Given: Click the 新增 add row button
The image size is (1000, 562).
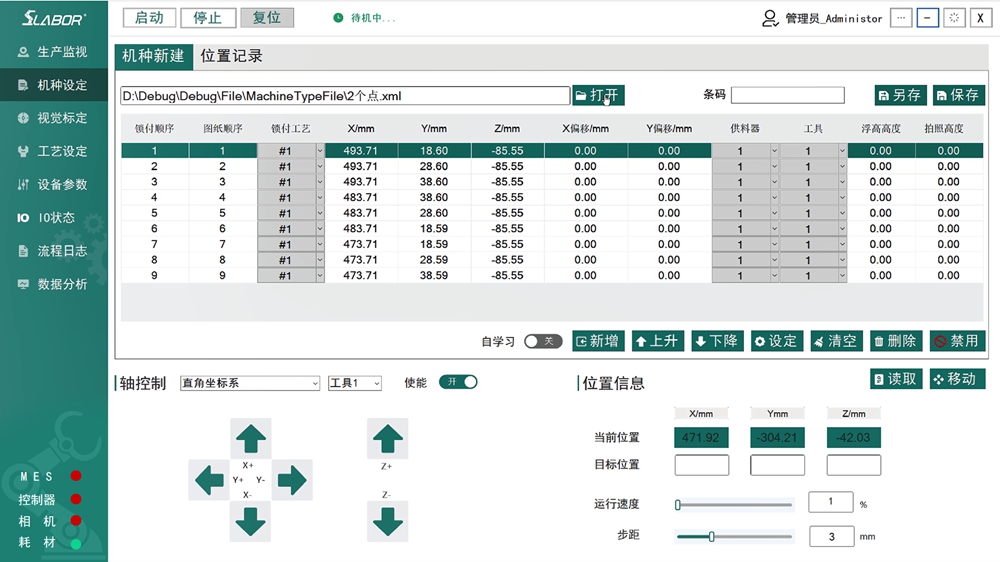Looking at the screenshot, I should point(598,341).
